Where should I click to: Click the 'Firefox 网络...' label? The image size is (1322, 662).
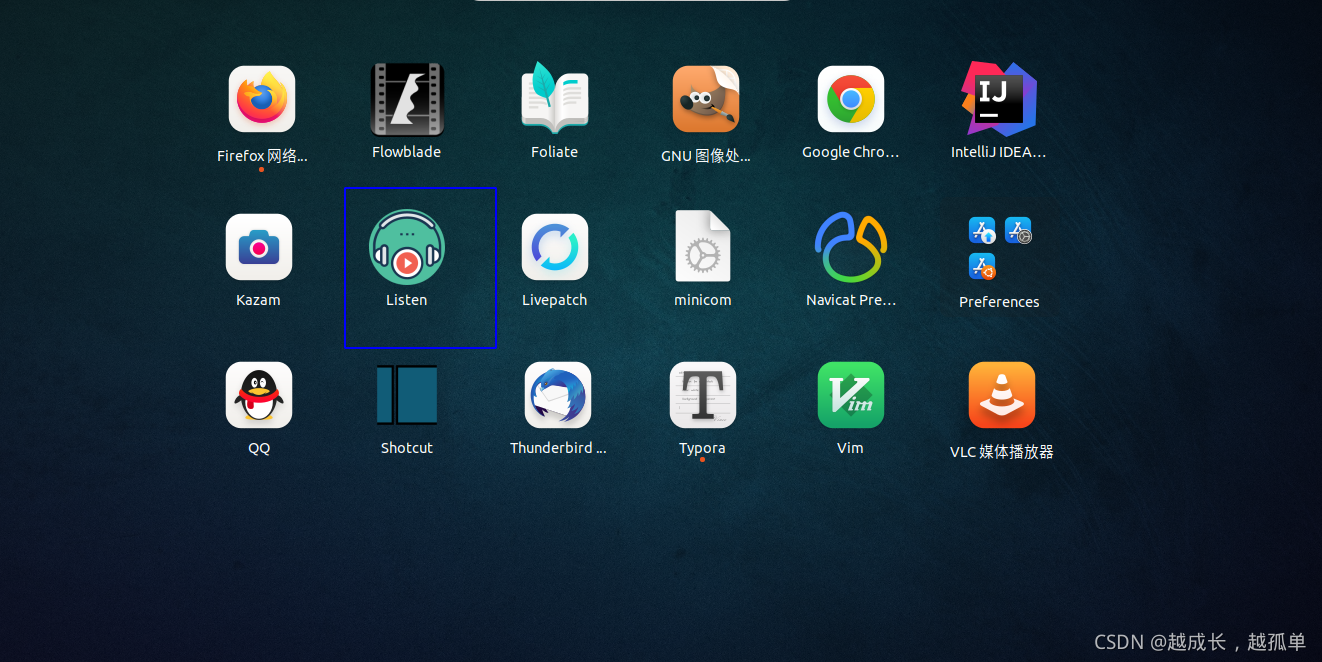pos(262,156)
